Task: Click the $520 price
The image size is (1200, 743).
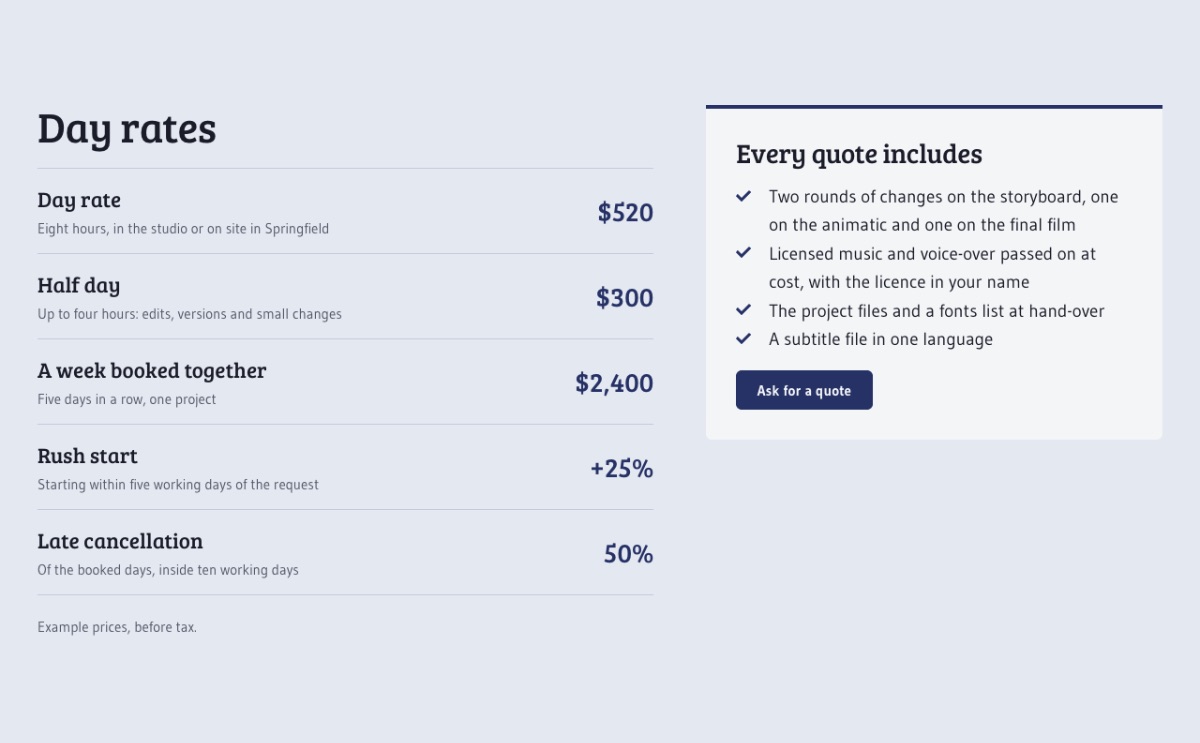Action: (625, 212)
